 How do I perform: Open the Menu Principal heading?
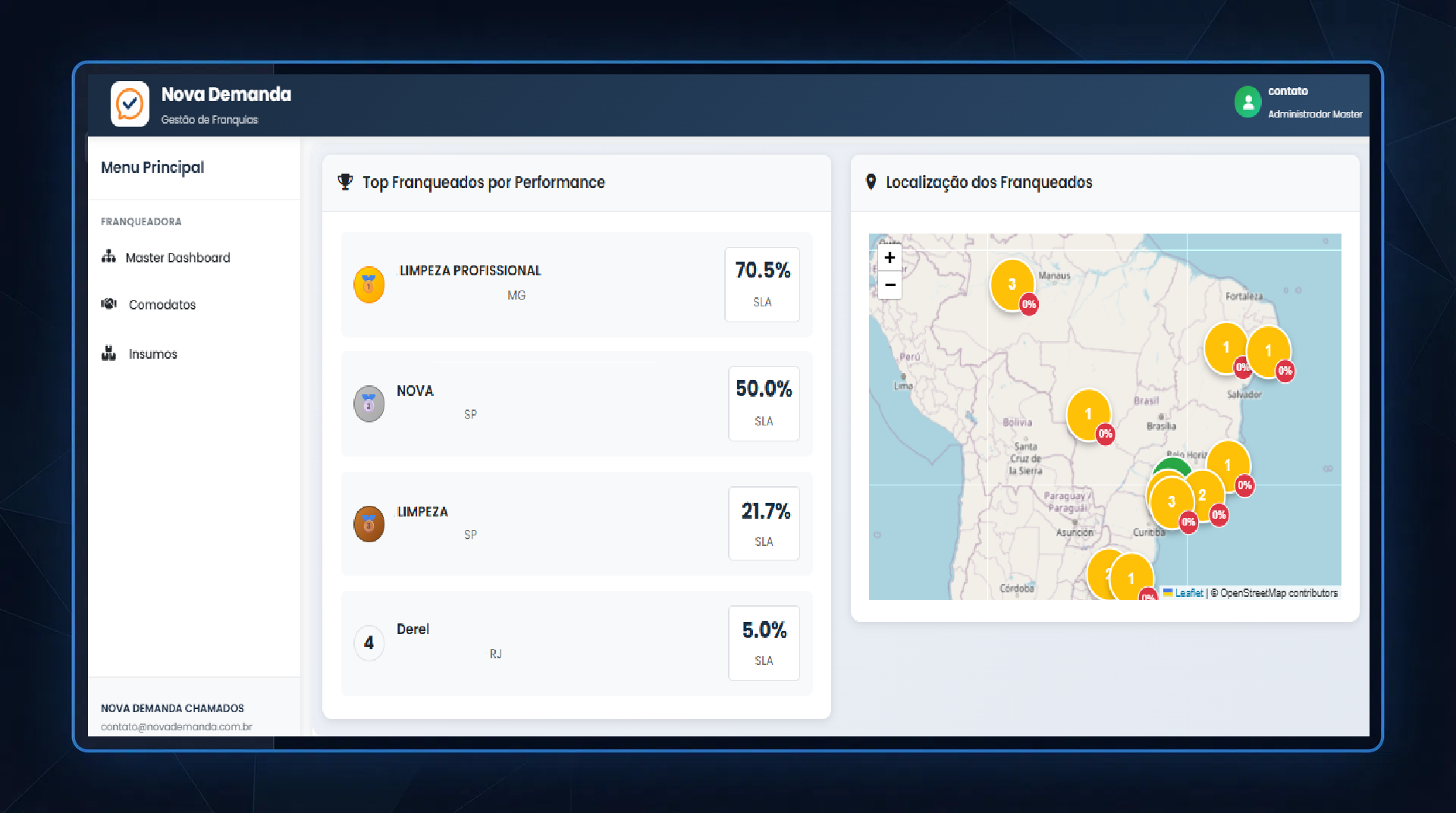coord(152,168)
